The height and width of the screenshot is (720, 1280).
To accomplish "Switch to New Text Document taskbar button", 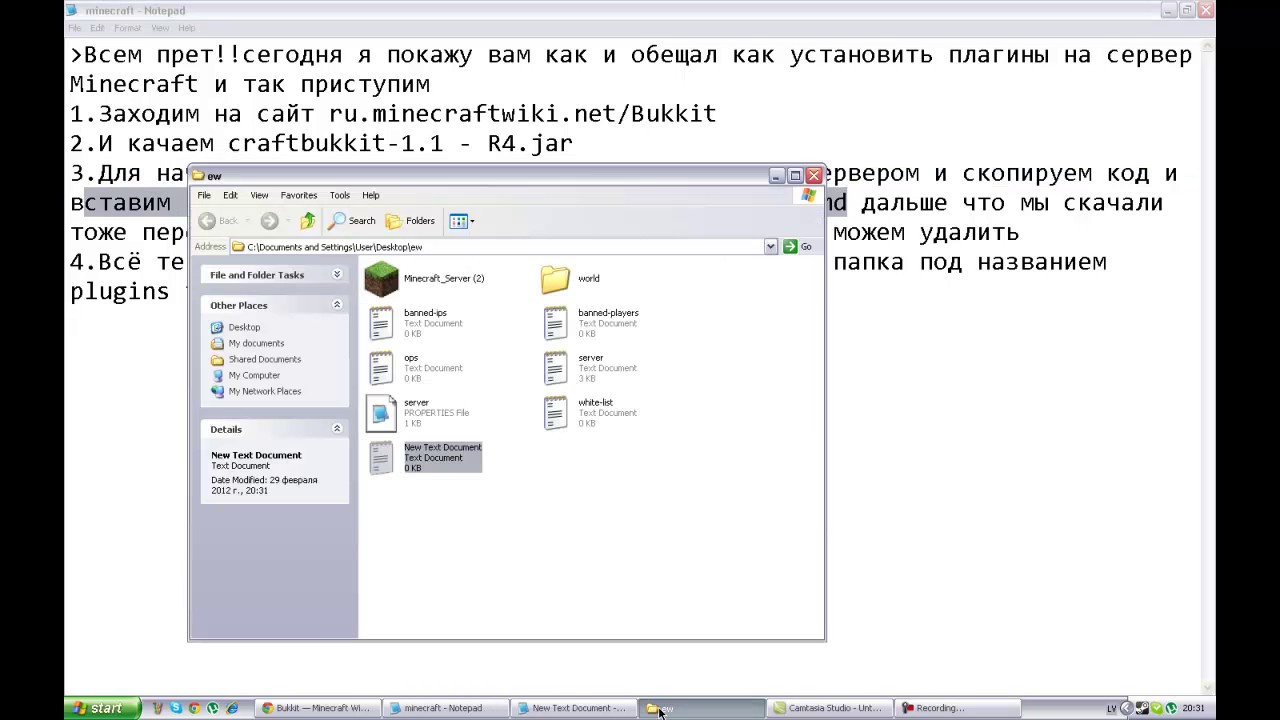I will (x=572, y=708).
